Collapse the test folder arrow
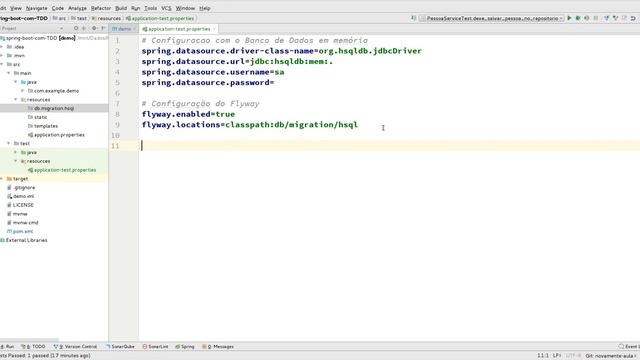The height and width of the screenshot is (360, 640). tap(9, 144)
